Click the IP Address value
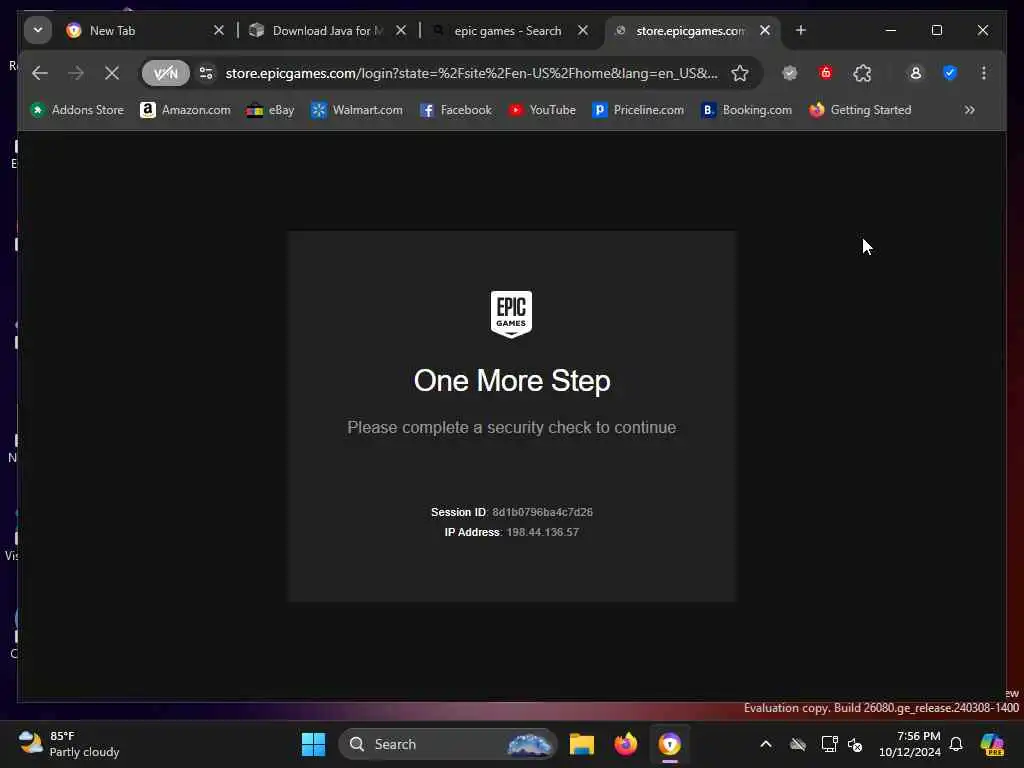Image resolution: width=1024 pixels, height=768 pixels. coord(543,532)
